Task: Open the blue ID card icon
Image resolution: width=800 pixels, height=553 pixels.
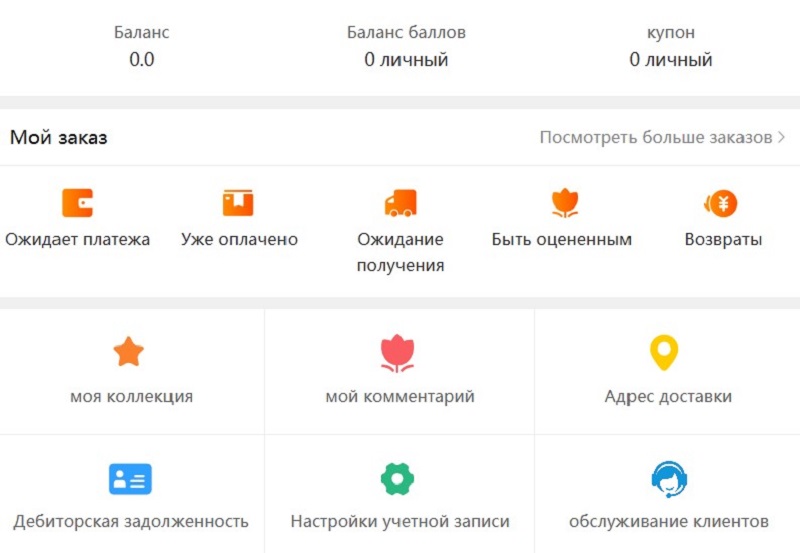Action: click(130, 479)
